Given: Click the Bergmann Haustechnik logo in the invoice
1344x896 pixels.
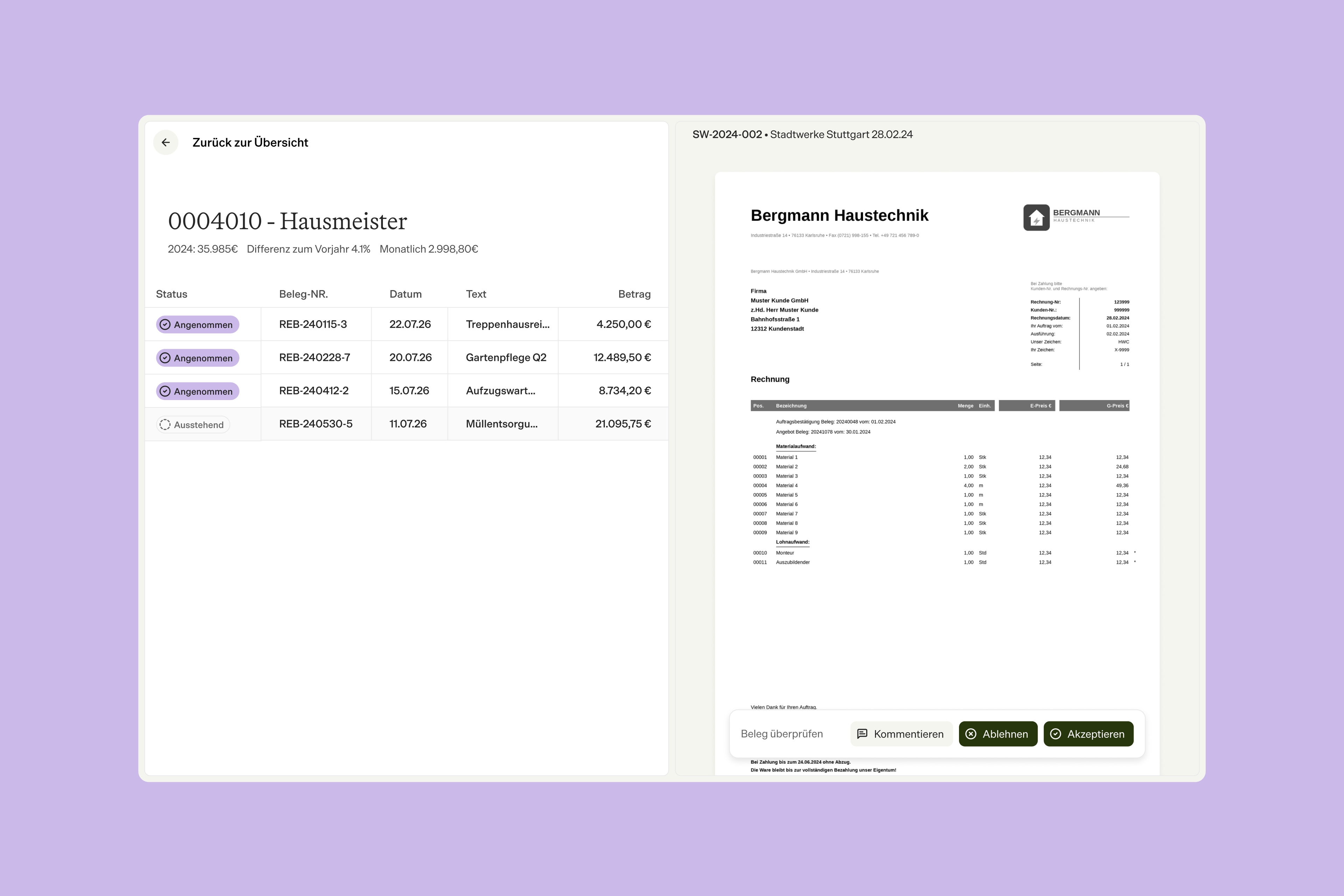Looking at the screenshot, I should tap(1076, 217).
